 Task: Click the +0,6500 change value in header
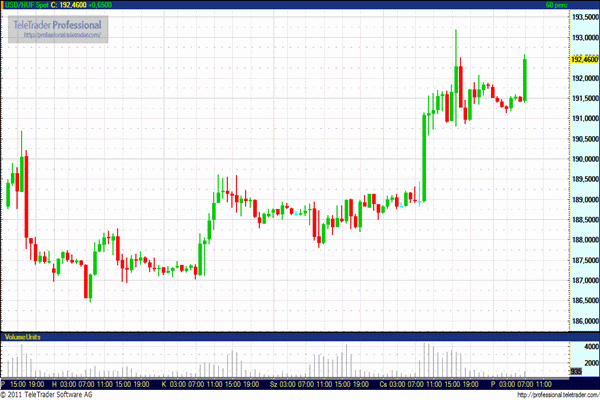100,5
